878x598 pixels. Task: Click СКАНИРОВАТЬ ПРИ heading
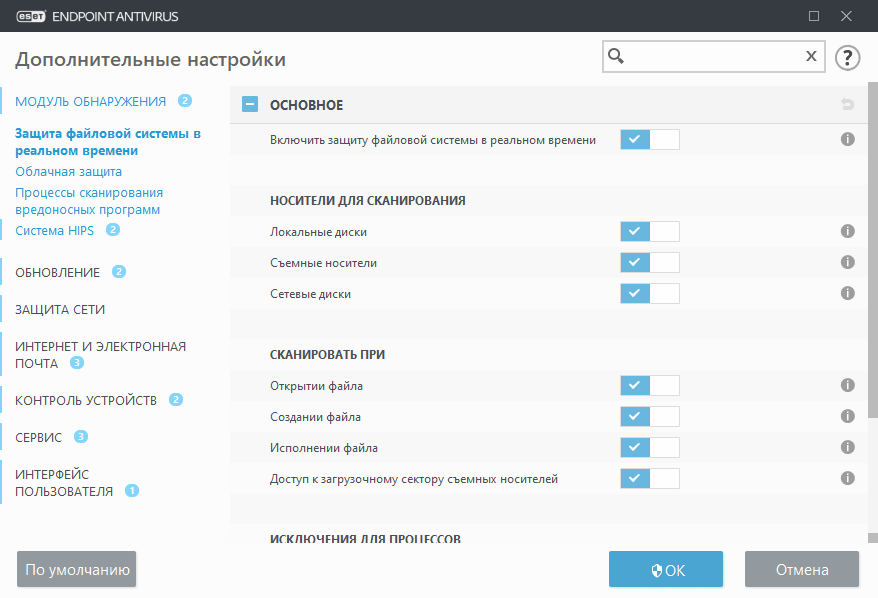327,354
